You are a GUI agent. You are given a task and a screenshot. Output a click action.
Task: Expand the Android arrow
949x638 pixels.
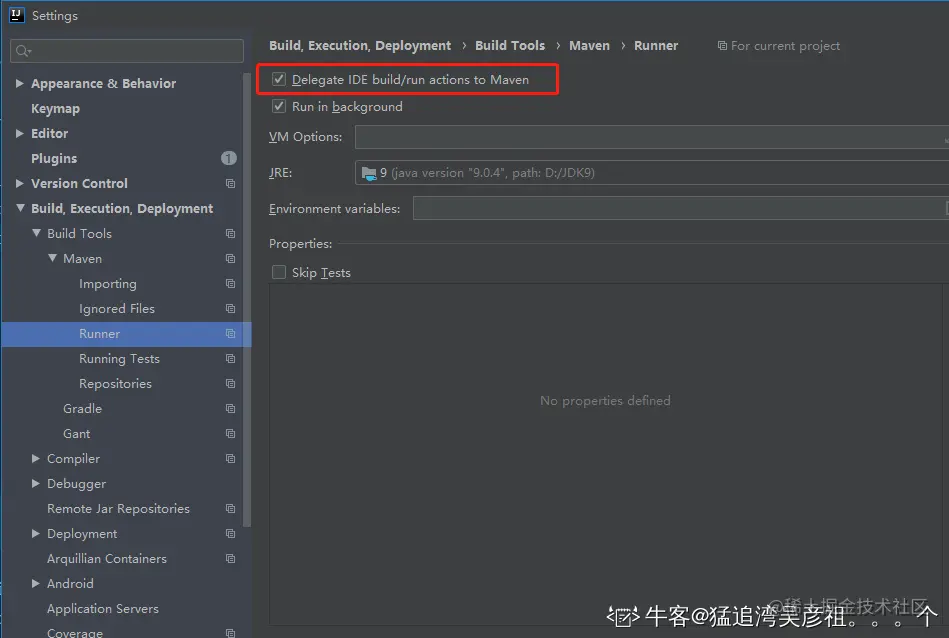coord(36,584)
